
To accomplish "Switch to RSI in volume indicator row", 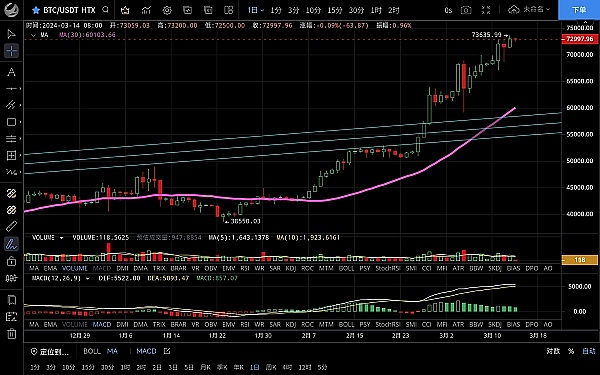I will [x=245, y=268].
